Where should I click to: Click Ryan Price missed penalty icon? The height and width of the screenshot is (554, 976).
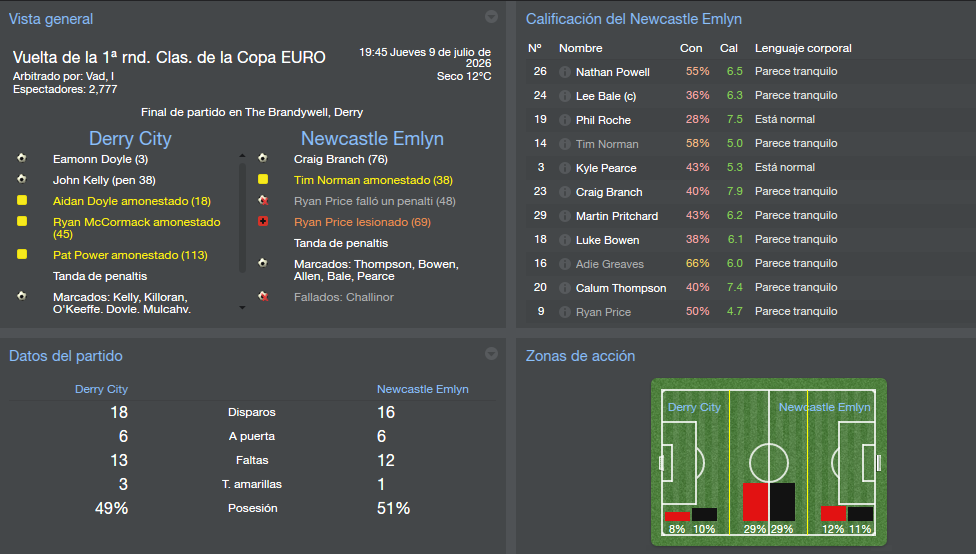click(x=263, y=201)
